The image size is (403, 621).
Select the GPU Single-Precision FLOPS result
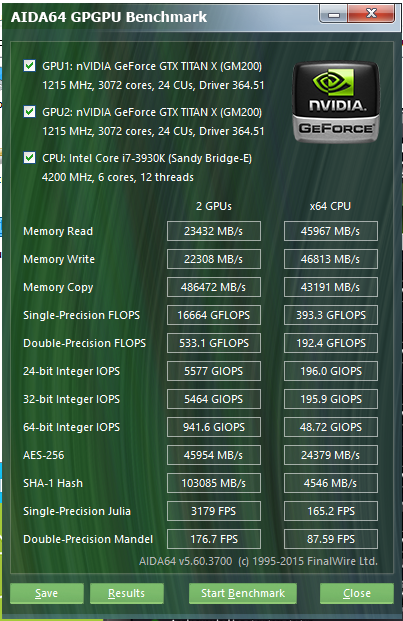pos(214,315)
